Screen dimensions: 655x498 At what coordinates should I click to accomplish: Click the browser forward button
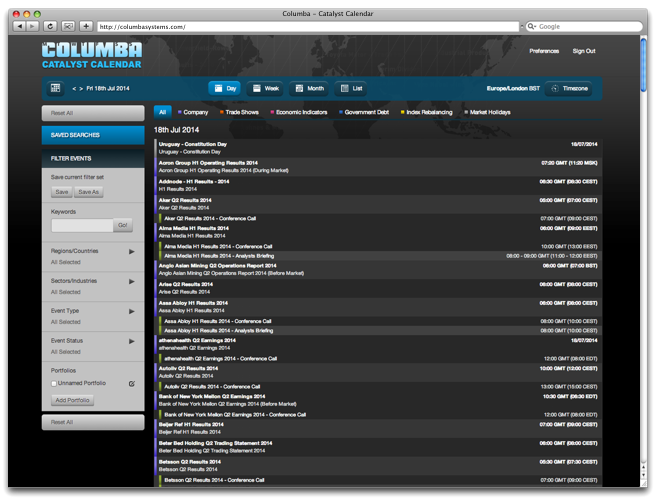pyautogui.click(x=32, y=26)
